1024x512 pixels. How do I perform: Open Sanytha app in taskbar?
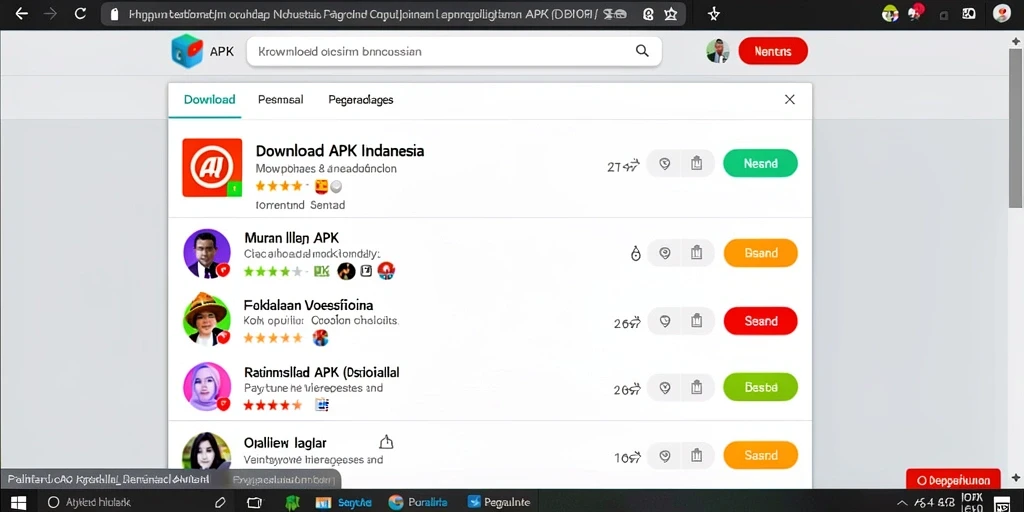coord(344,502)
